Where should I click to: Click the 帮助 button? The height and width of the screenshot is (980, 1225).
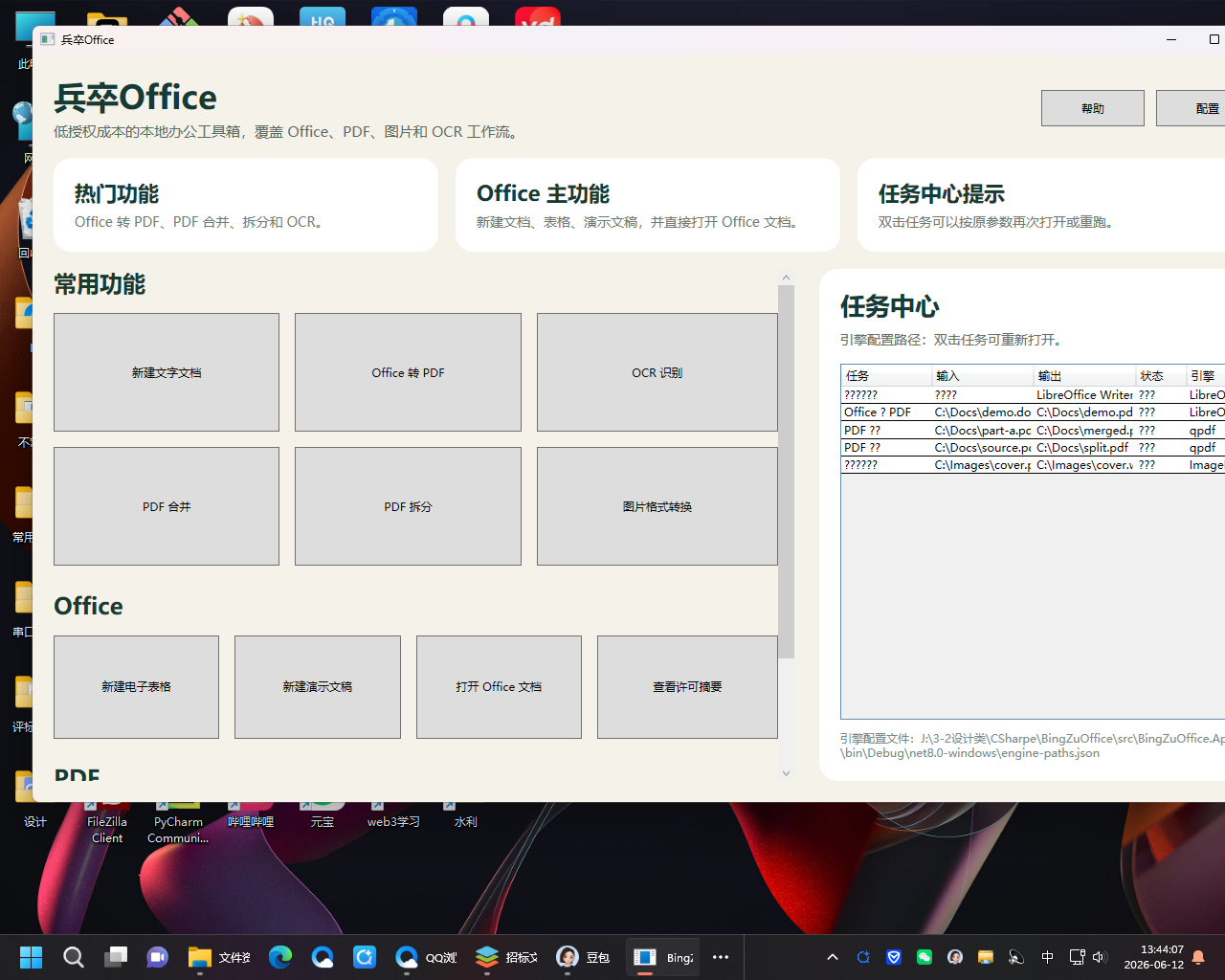pos(1093,108)
